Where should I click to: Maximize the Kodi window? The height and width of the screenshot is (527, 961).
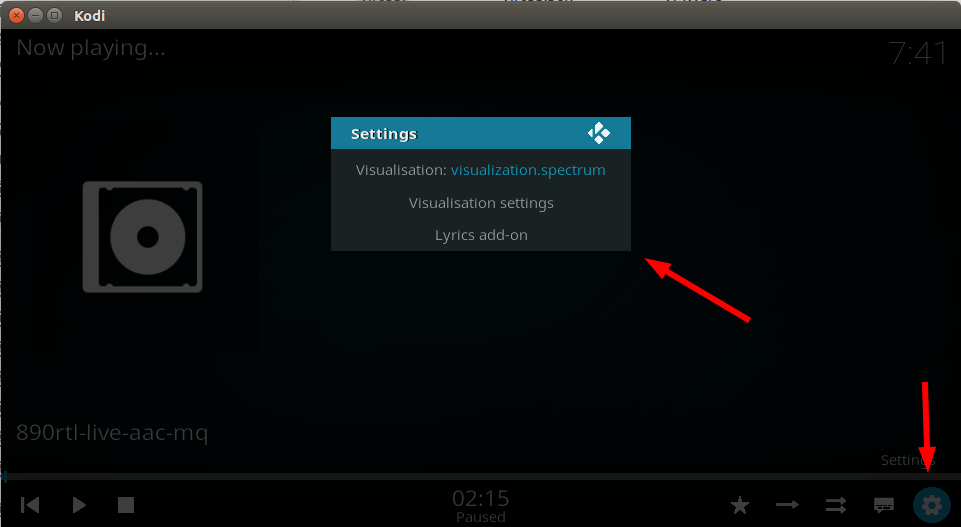tap(55, 15)
